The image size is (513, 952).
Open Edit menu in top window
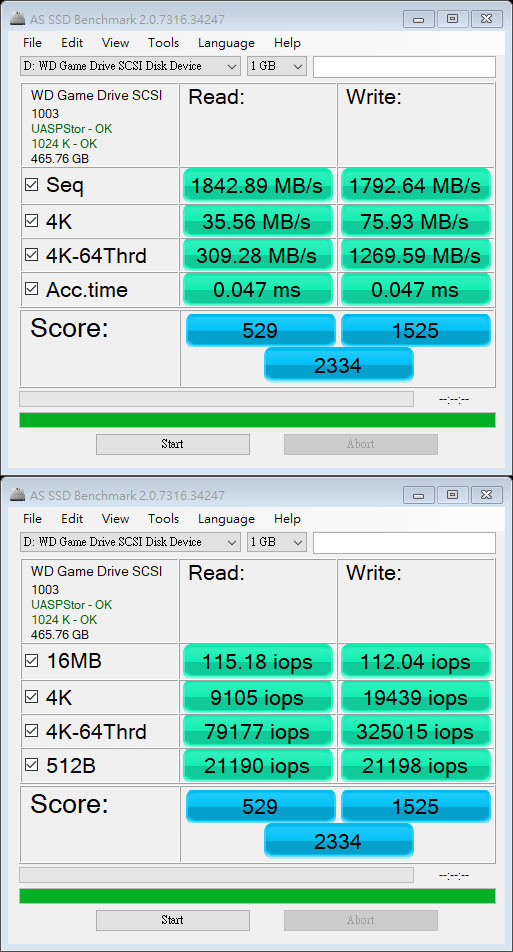(x=72, y=42)
